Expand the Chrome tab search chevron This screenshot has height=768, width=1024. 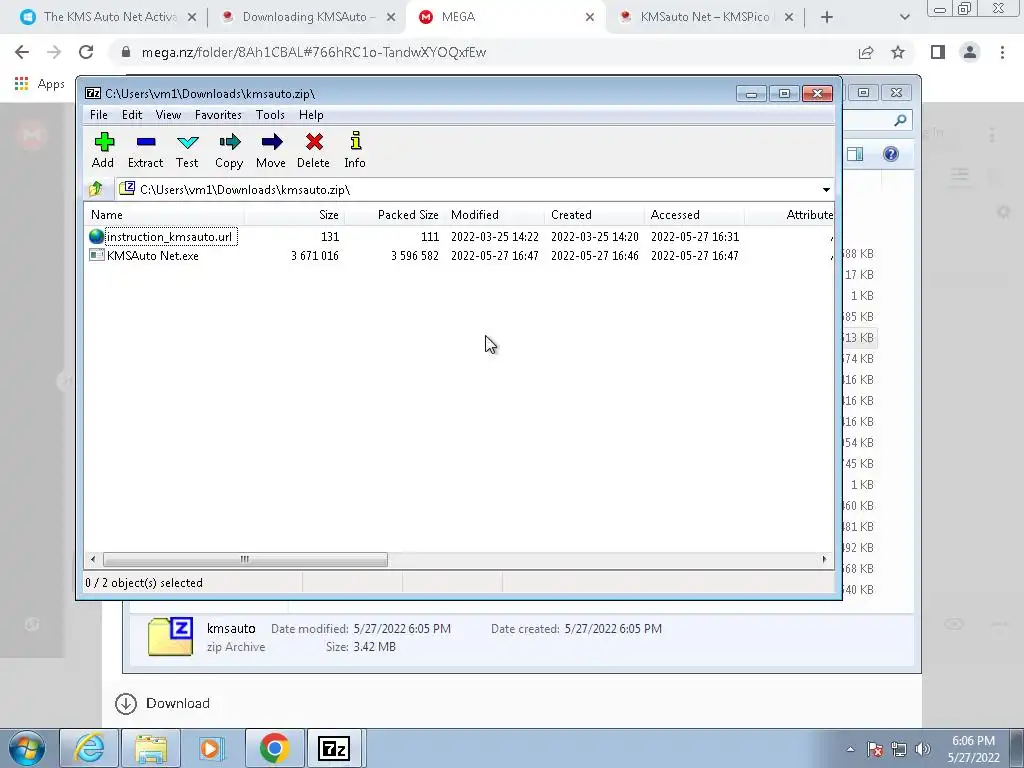coord(904,18)
